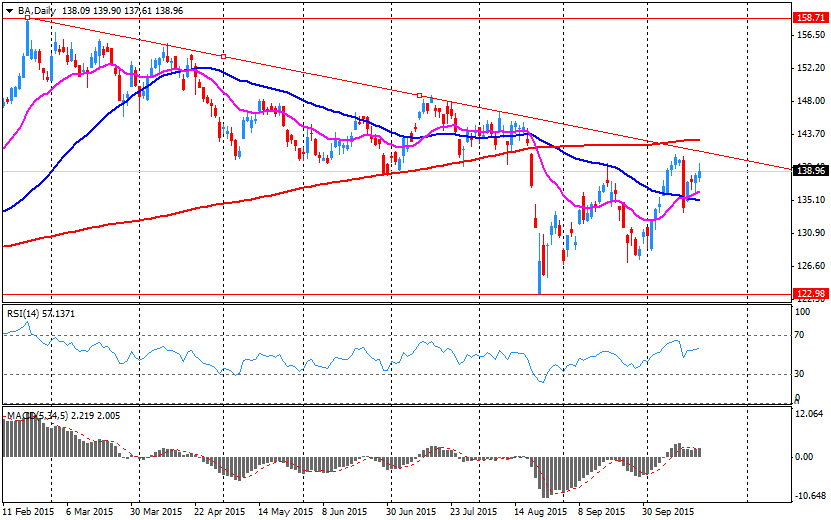The height and width of the screenshot is (520, 831).
Task: Select the OHLC values 138.09 139.90 137.61 138.96
Action: [x=122, y=11]
